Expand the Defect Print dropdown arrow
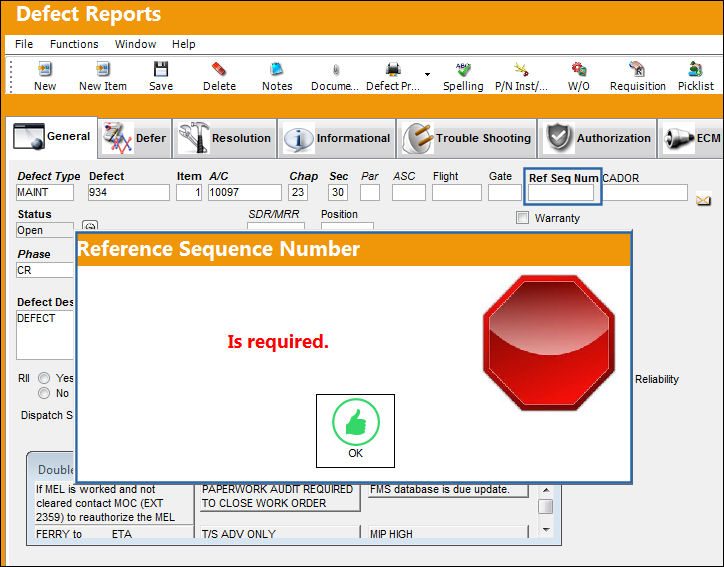Image resolution: width=724 pixels, height=567 pixels. [428, 74]
